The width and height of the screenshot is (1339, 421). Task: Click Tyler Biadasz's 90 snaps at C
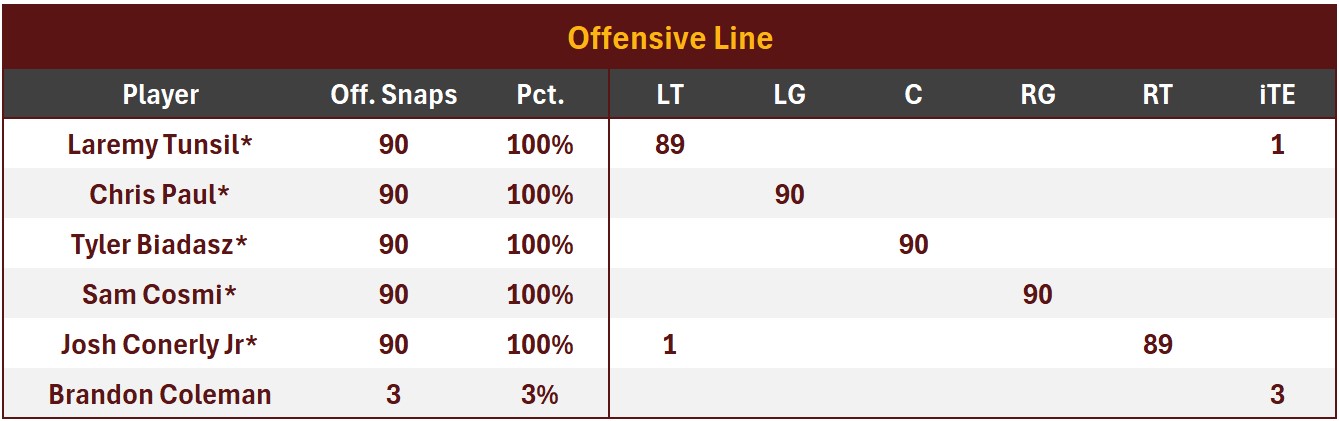[913, 245]
